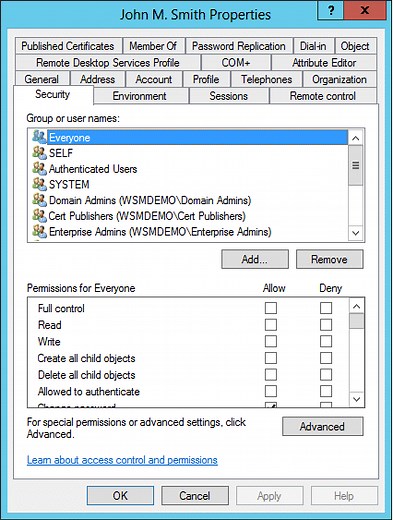This screenshot has width=393, height=520.
Task: Click the Cancel button
Action: 195,496
